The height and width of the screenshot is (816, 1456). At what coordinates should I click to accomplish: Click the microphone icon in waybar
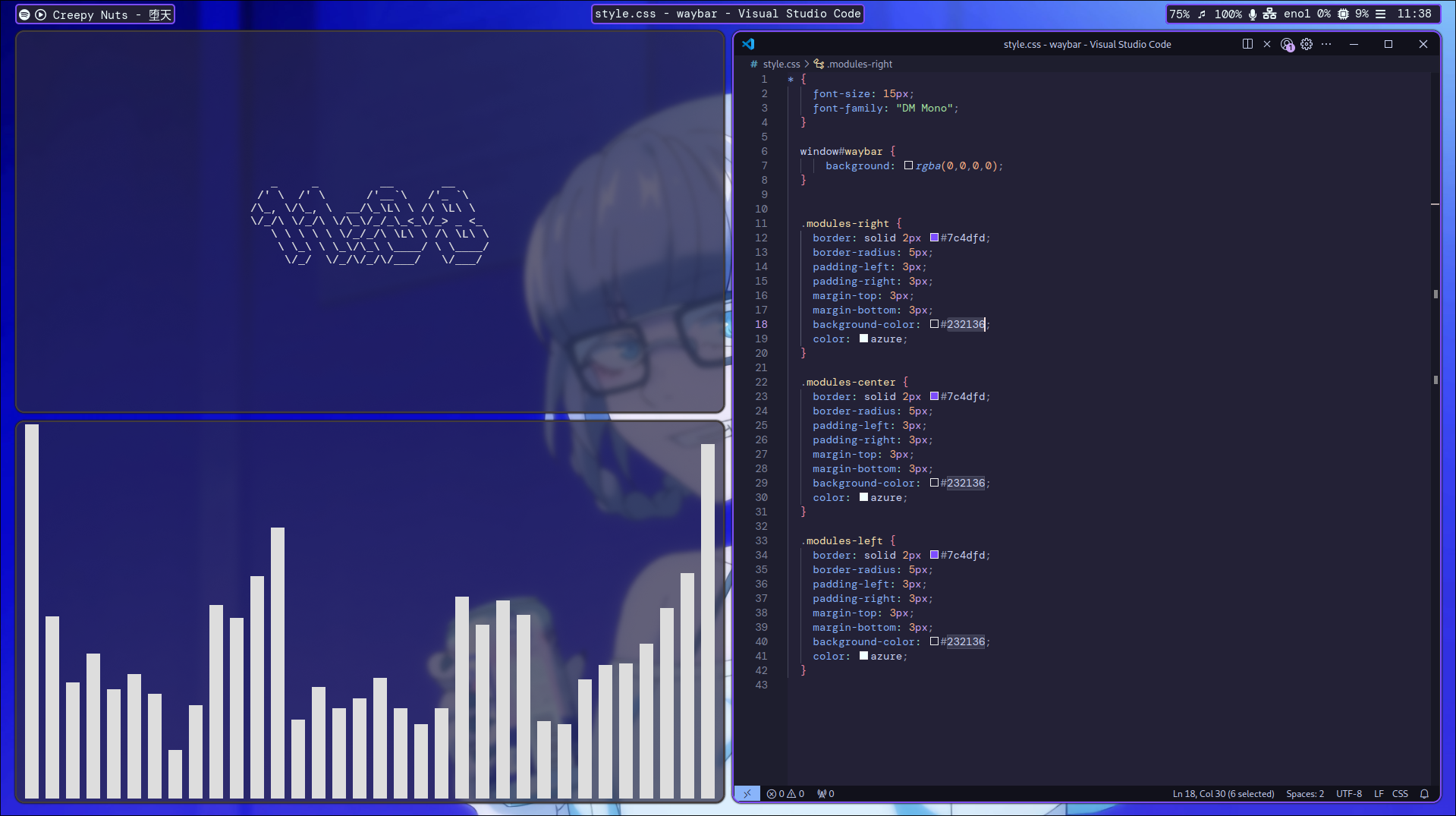(x=1253, y=14)
